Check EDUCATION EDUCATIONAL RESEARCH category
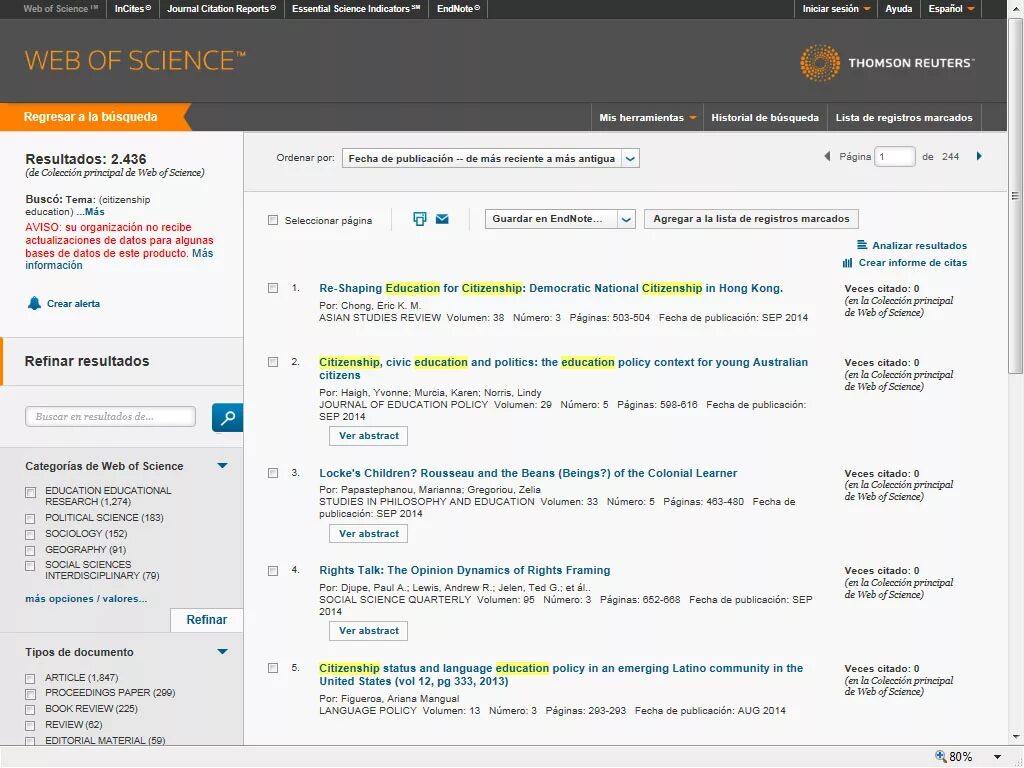Viewport: 1024px width, 768px height. [x=30, y=493]
